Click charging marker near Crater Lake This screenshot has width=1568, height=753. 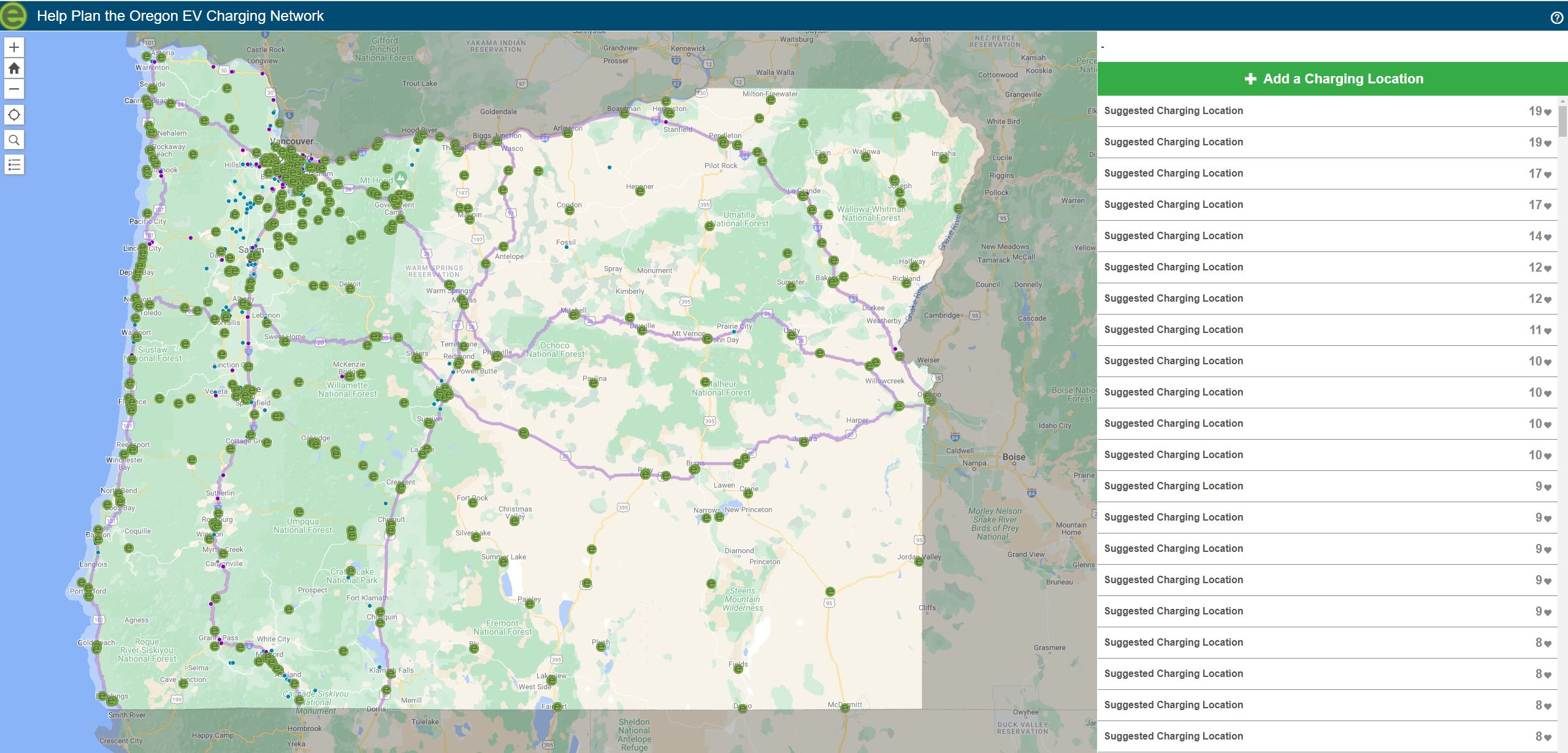pos(351,571)
